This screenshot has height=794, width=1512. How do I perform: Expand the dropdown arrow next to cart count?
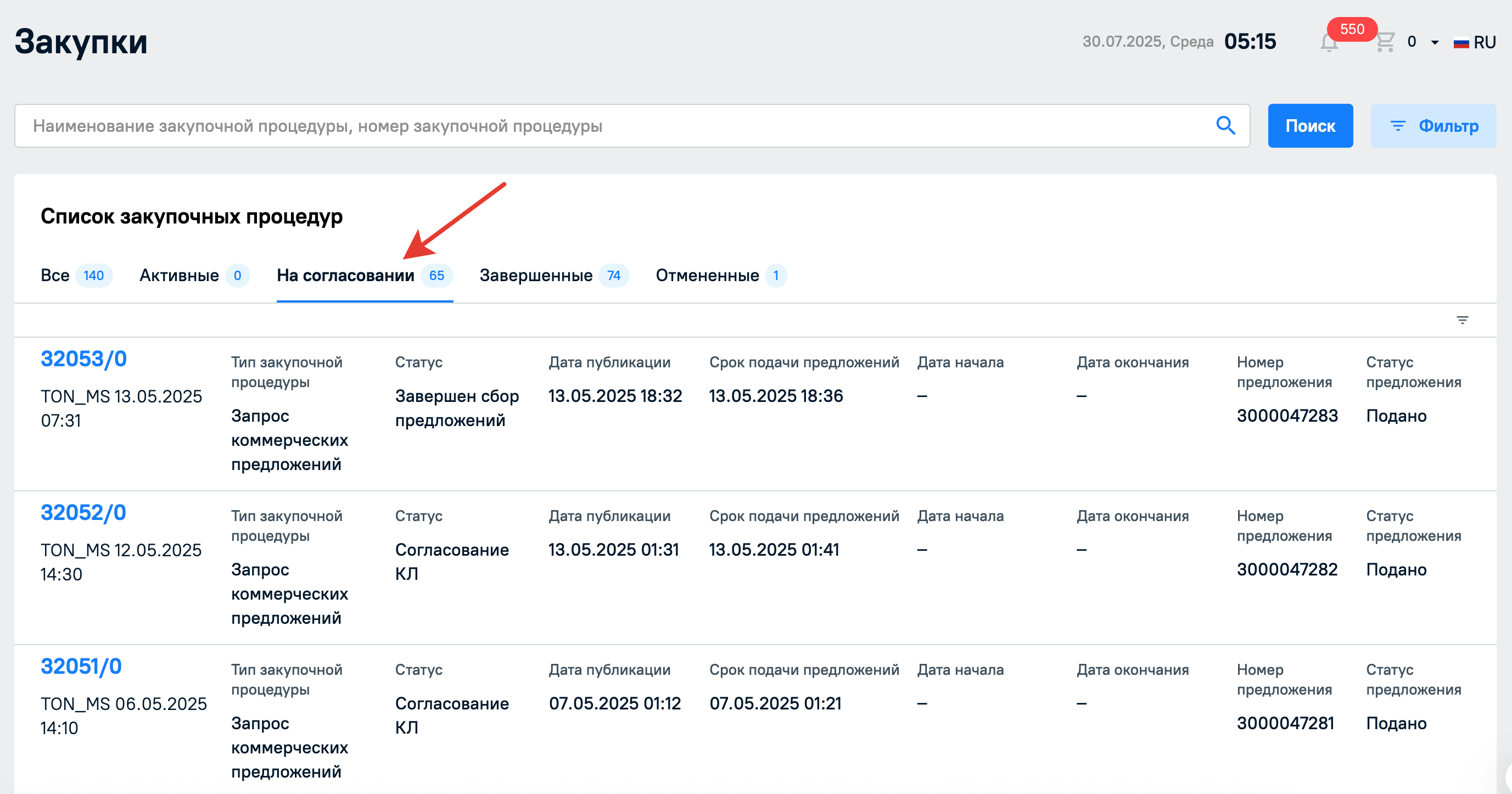tap(1435, 42)
